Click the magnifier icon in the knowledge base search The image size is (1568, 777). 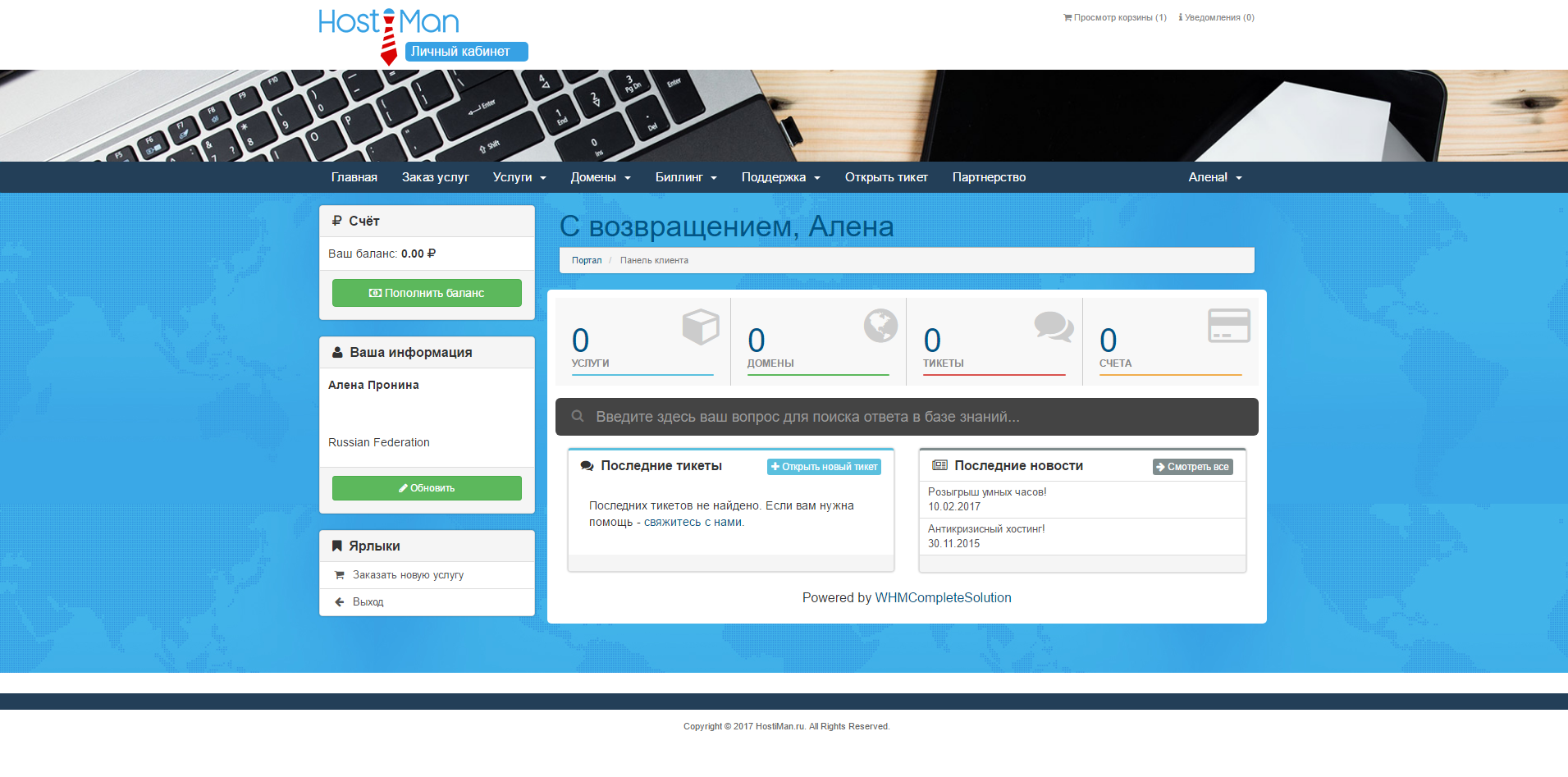578,417
